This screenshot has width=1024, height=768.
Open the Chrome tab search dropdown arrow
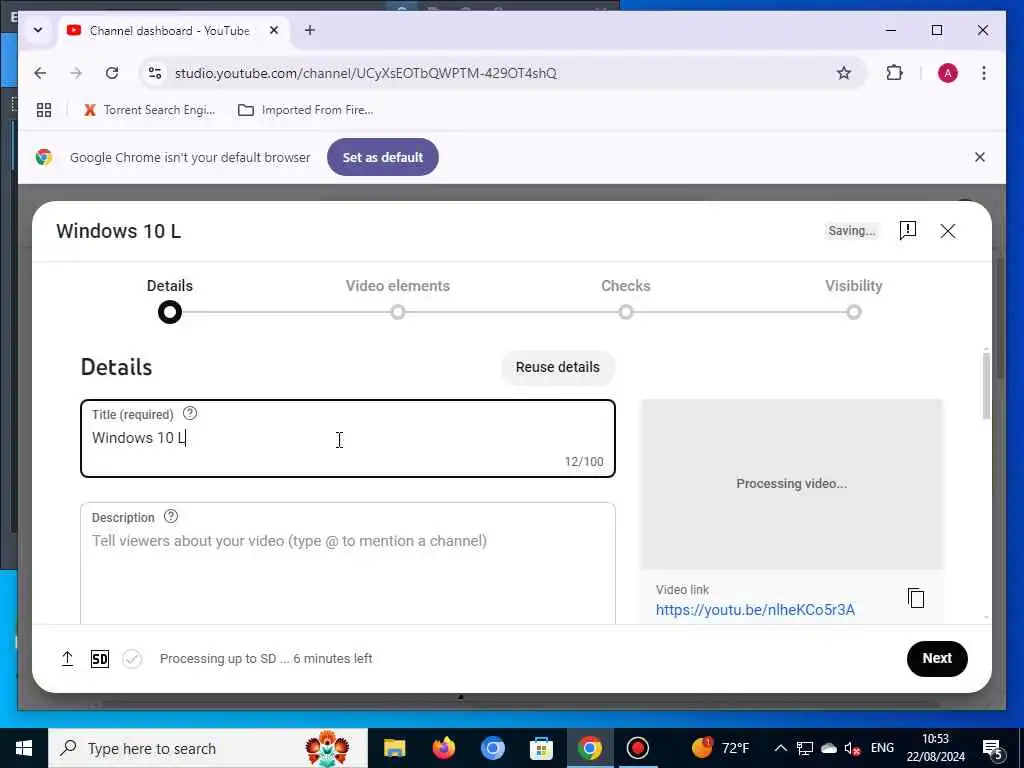click(x=37, y=30)
